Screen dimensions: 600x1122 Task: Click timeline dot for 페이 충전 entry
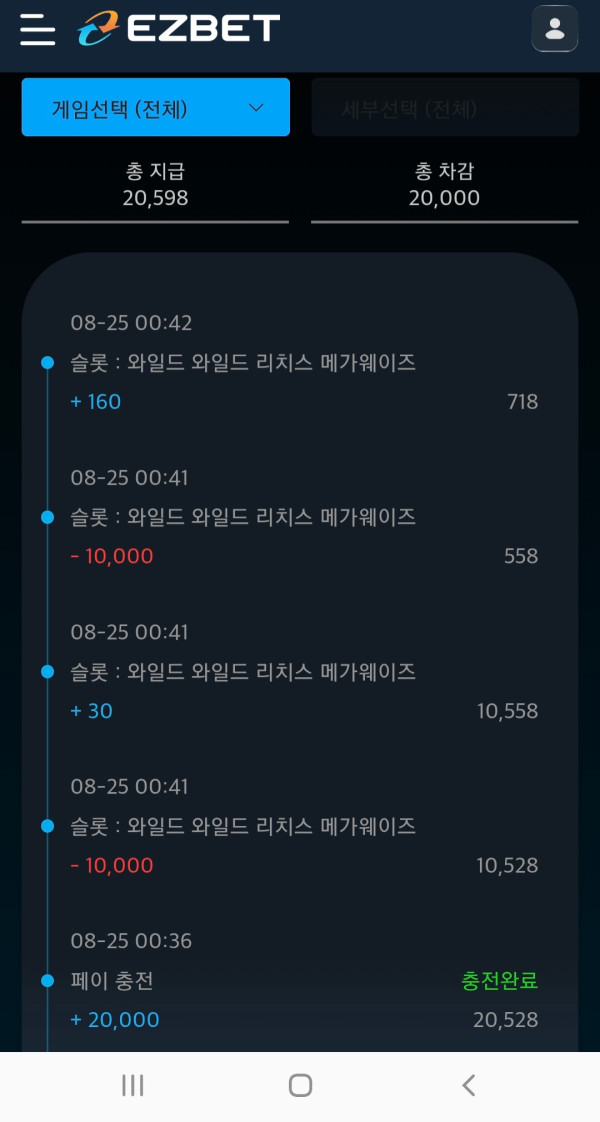(x=47, y=981)
